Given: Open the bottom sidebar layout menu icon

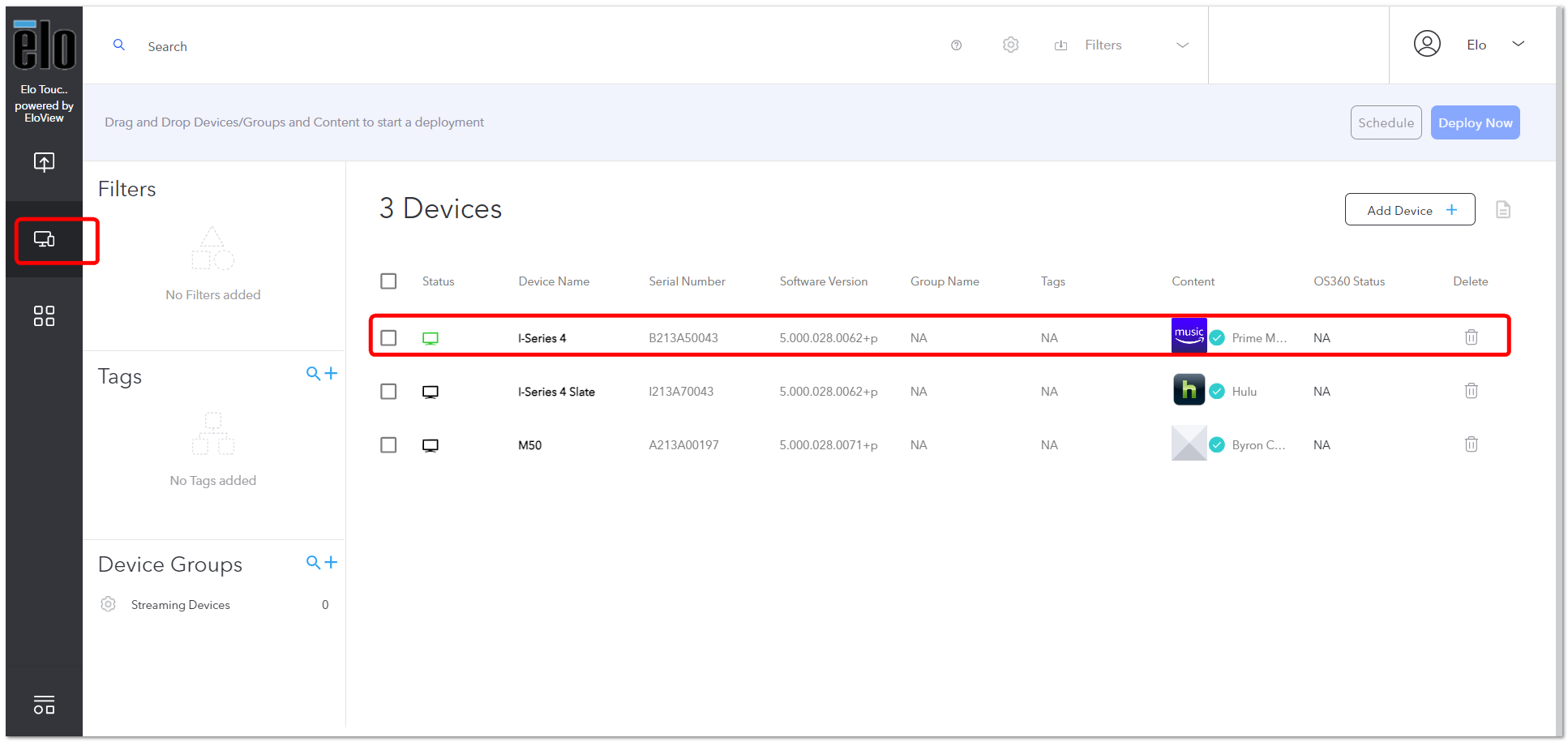Looking at the screenshot, I should (45, 705).
